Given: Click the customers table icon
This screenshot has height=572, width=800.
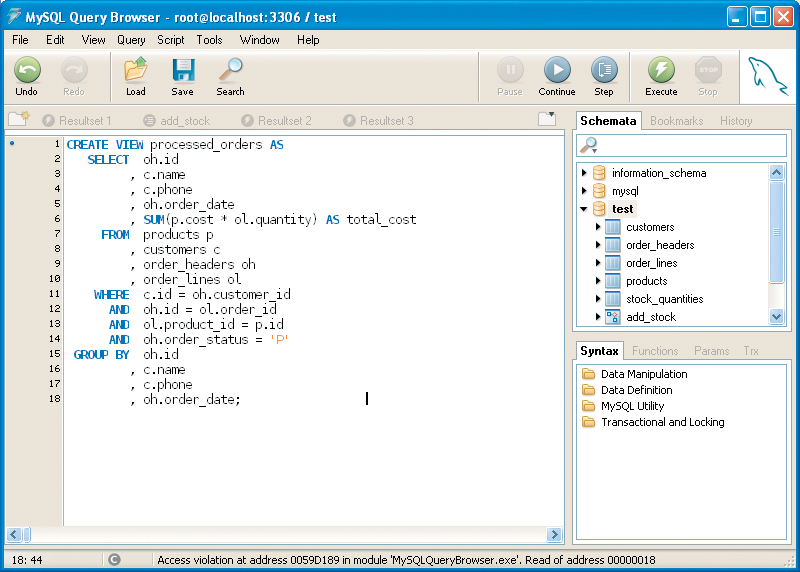Looking at the screenshot, I should (613, 227).
